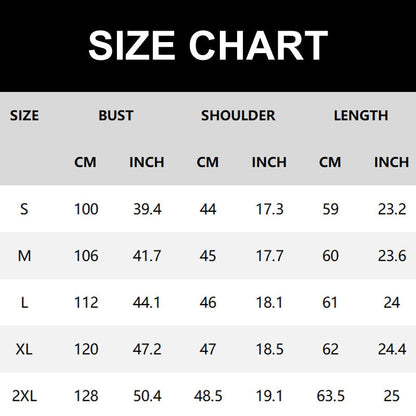Screen dimensions: 416x416
Task: Click length inch value 24.4
Action: point(392,349)
